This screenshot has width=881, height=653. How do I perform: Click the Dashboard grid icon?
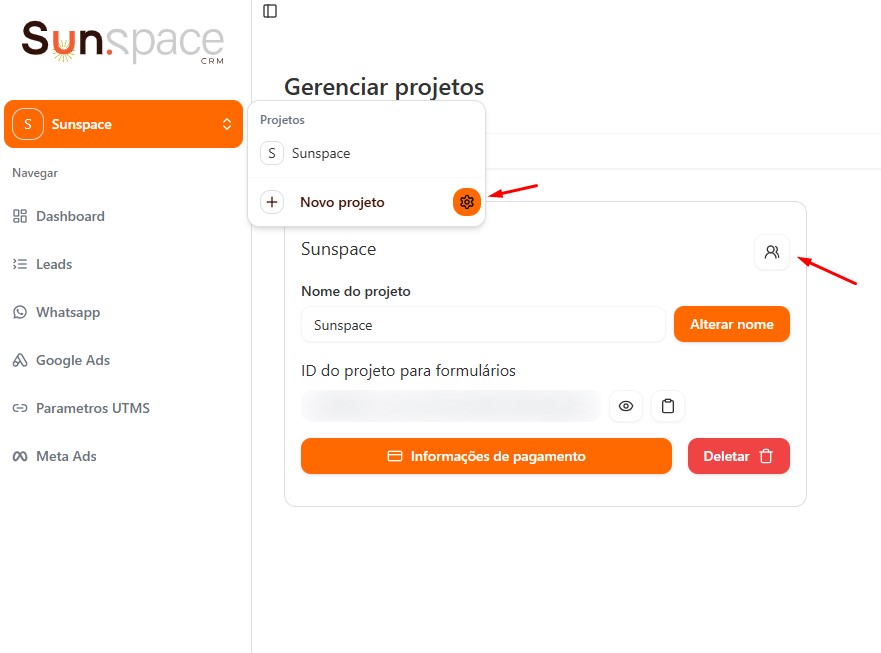click(x=20, y=216)
